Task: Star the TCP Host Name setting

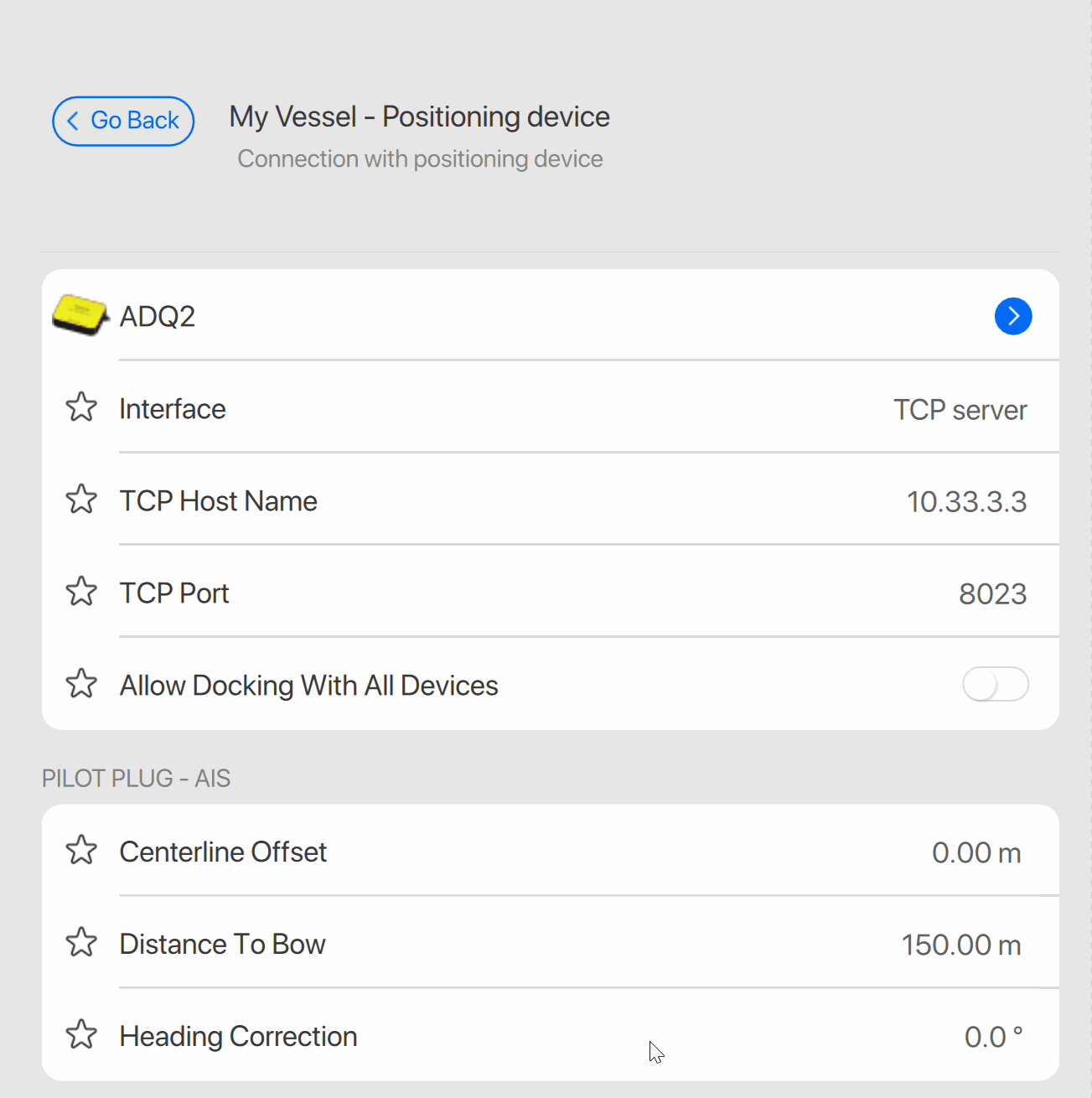Action: pos(81,500)
